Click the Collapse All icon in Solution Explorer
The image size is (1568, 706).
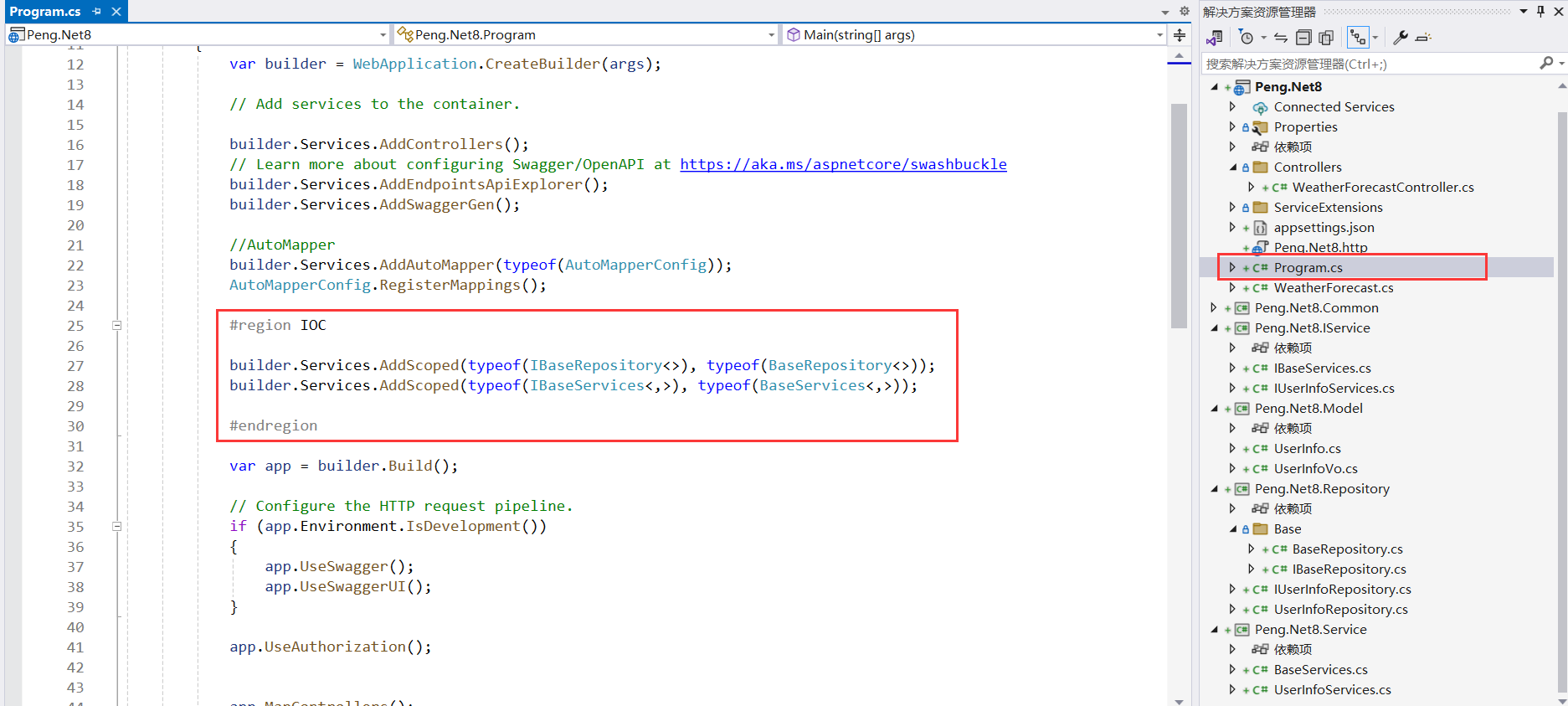pyautogui.click(x=1303, y=38)
